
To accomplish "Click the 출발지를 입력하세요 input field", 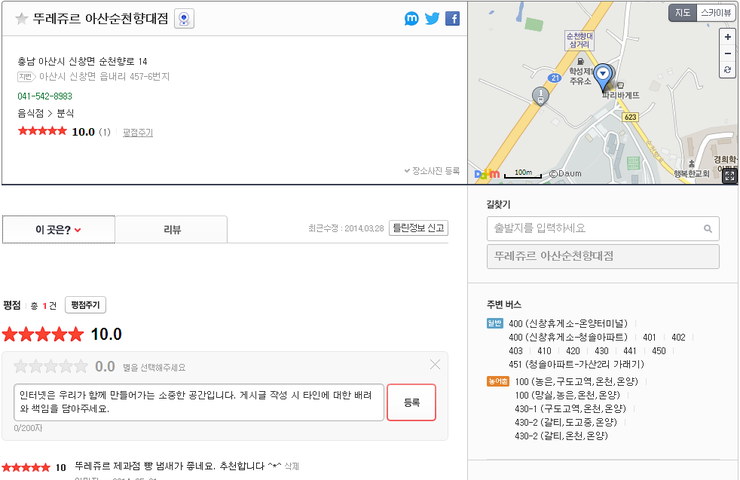I will click(x=603, y=229).
